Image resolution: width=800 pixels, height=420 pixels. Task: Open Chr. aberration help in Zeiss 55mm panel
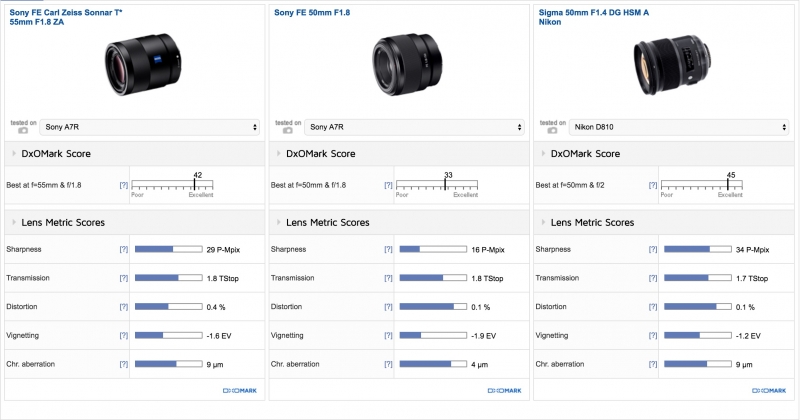click(123, 364)
